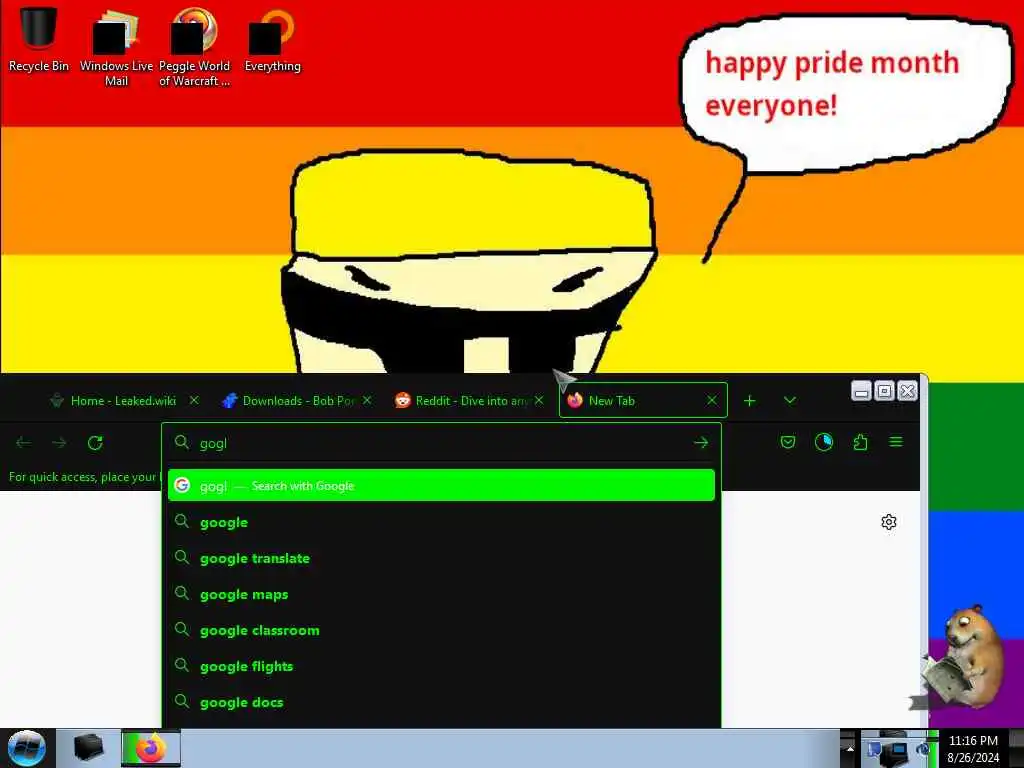
Task: Close the Downloads - Bob tab
Action: click(x=367, y=400)
